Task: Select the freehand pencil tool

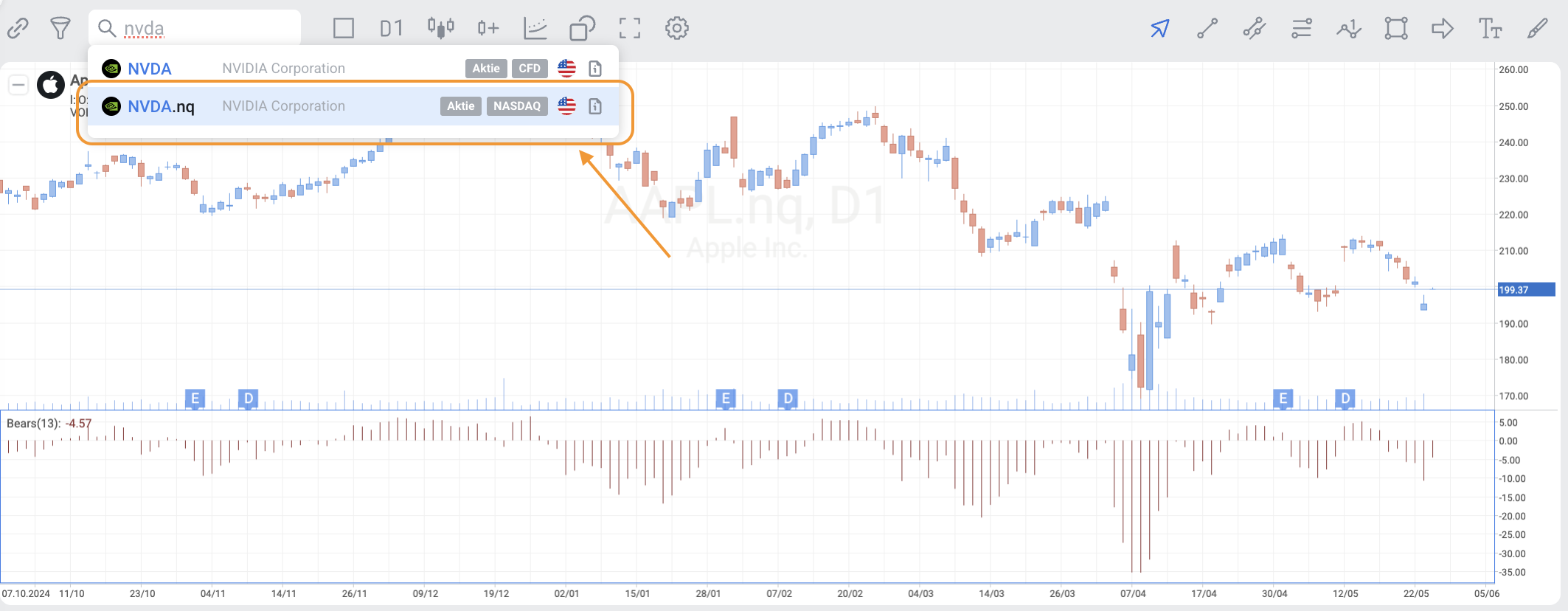Action: coord(1538,29)
